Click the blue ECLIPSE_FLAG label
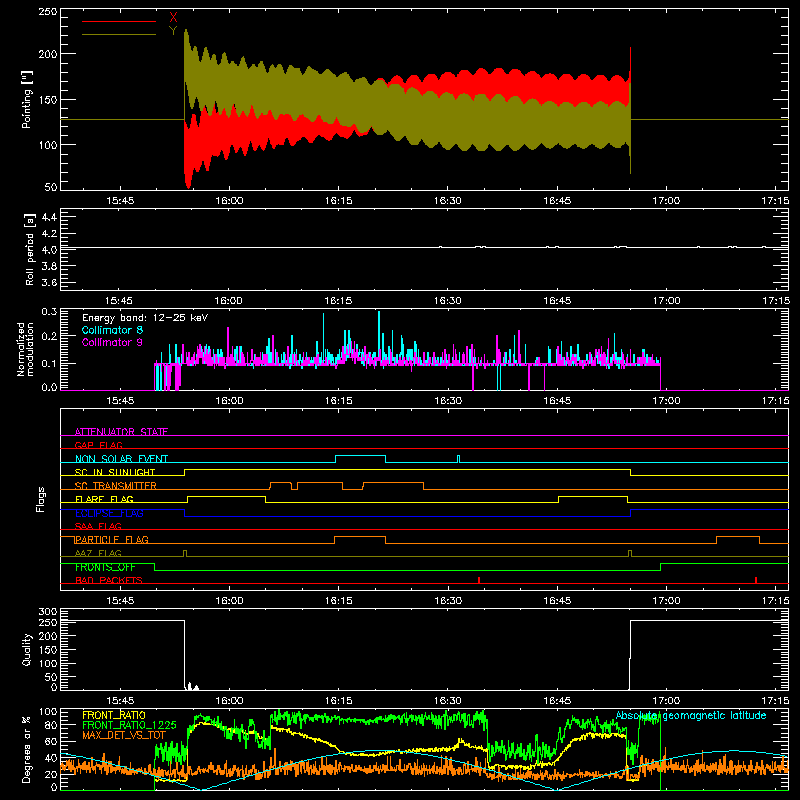The image size is (800, 800). tap(109, 513)
